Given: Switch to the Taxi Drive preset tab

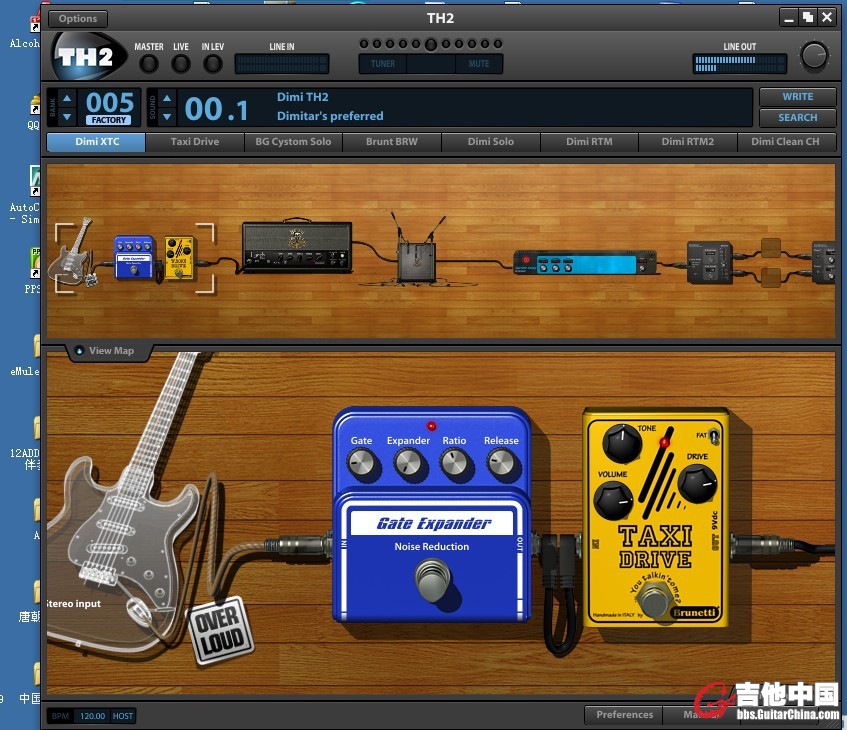Looking at the screenshot, I should [x=195, y=142].
